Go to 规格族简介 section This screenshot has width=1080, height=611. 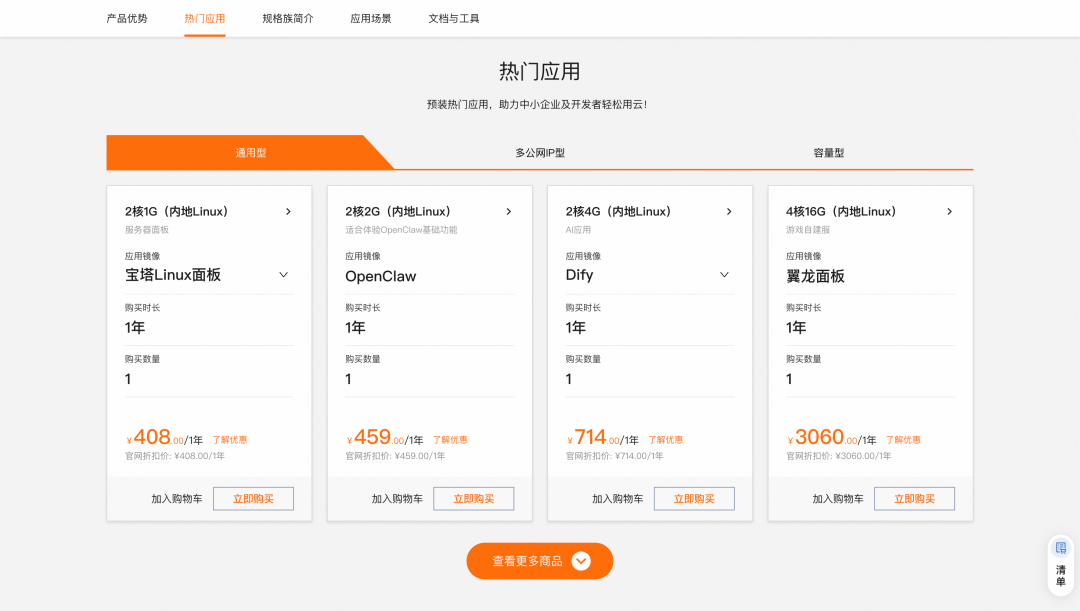pyautogui.click(x=288, y=19)
